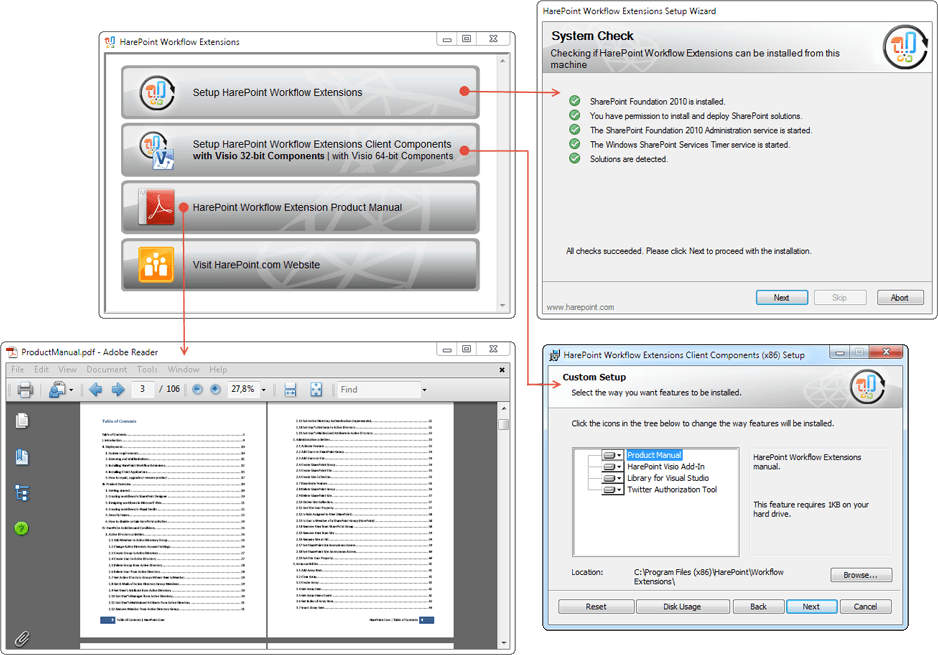Select the Twitter Authorization Tool tree item
The image size is (938, 655).
[672, 489]
